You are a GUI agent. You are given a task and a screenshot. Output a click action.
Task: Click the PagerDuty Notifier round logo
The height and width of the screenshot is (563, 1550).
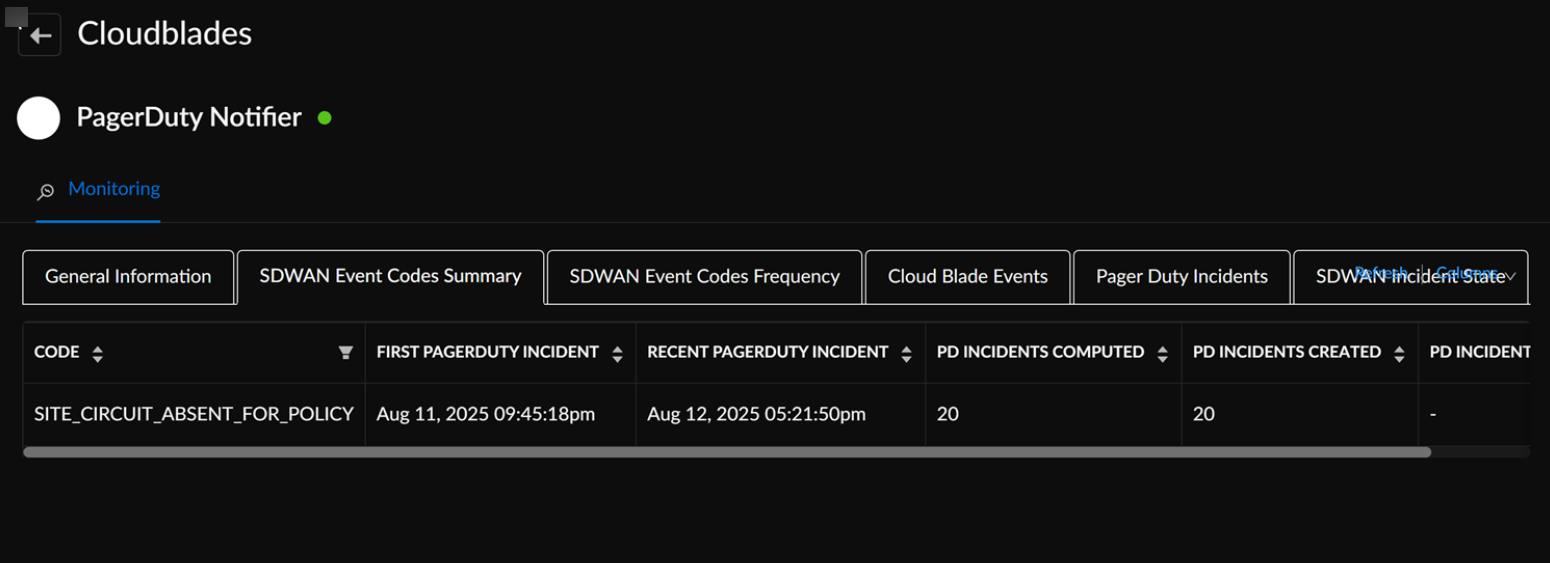tap(39, 118)
